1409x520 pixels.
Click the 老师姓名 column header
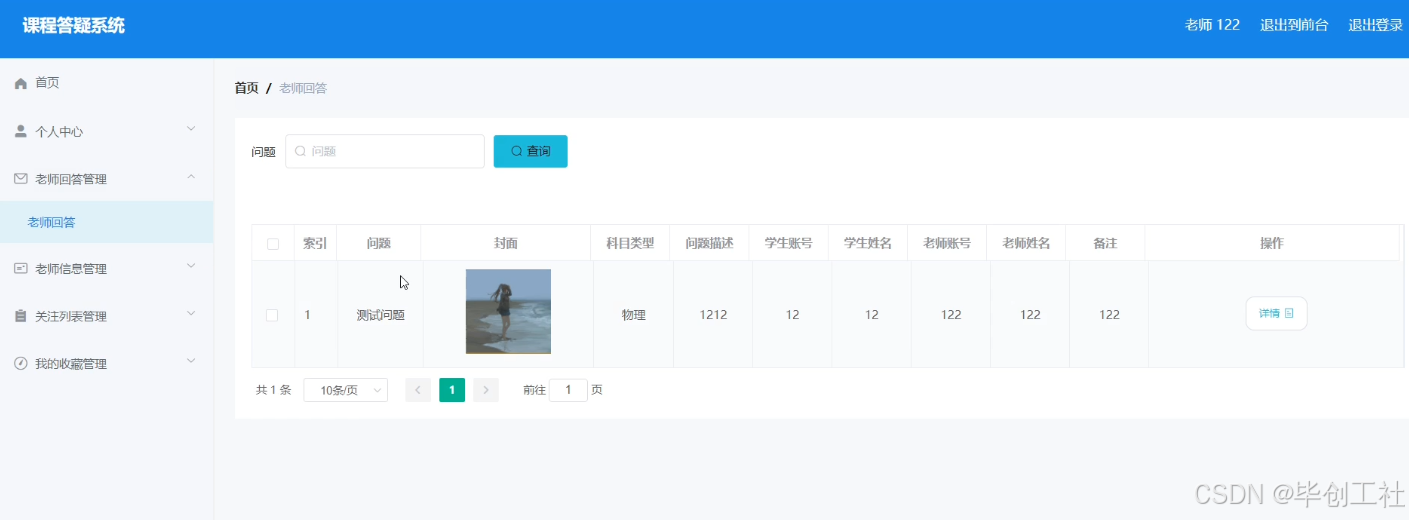pyautogui.click(x=1026, y=244)
